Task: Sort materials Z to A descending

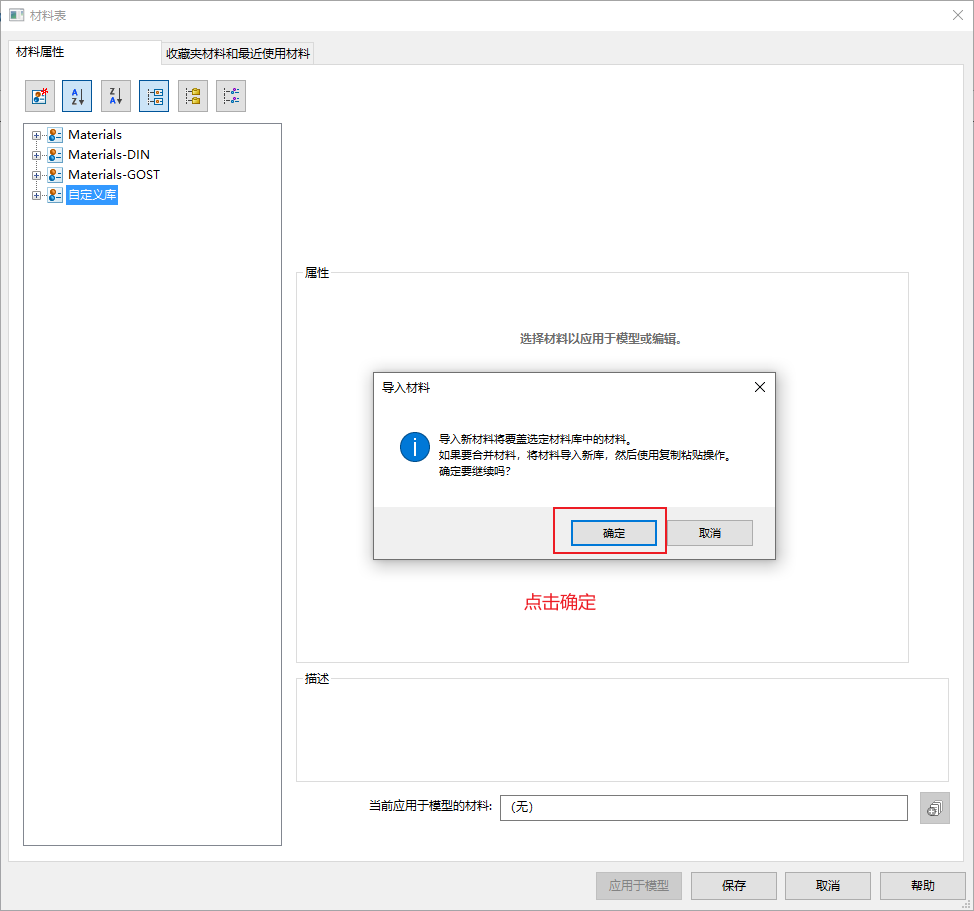Action: click(x=116, y=96)
